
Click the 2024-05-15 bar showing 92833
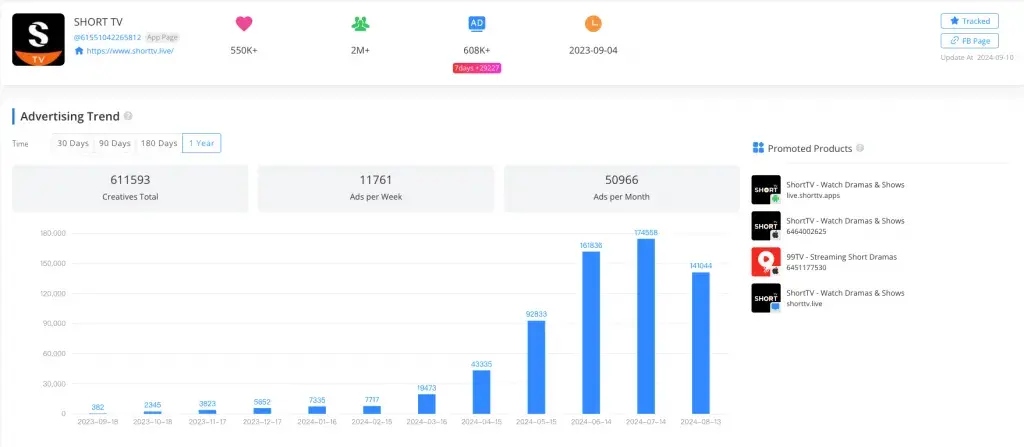coord(536,367)
